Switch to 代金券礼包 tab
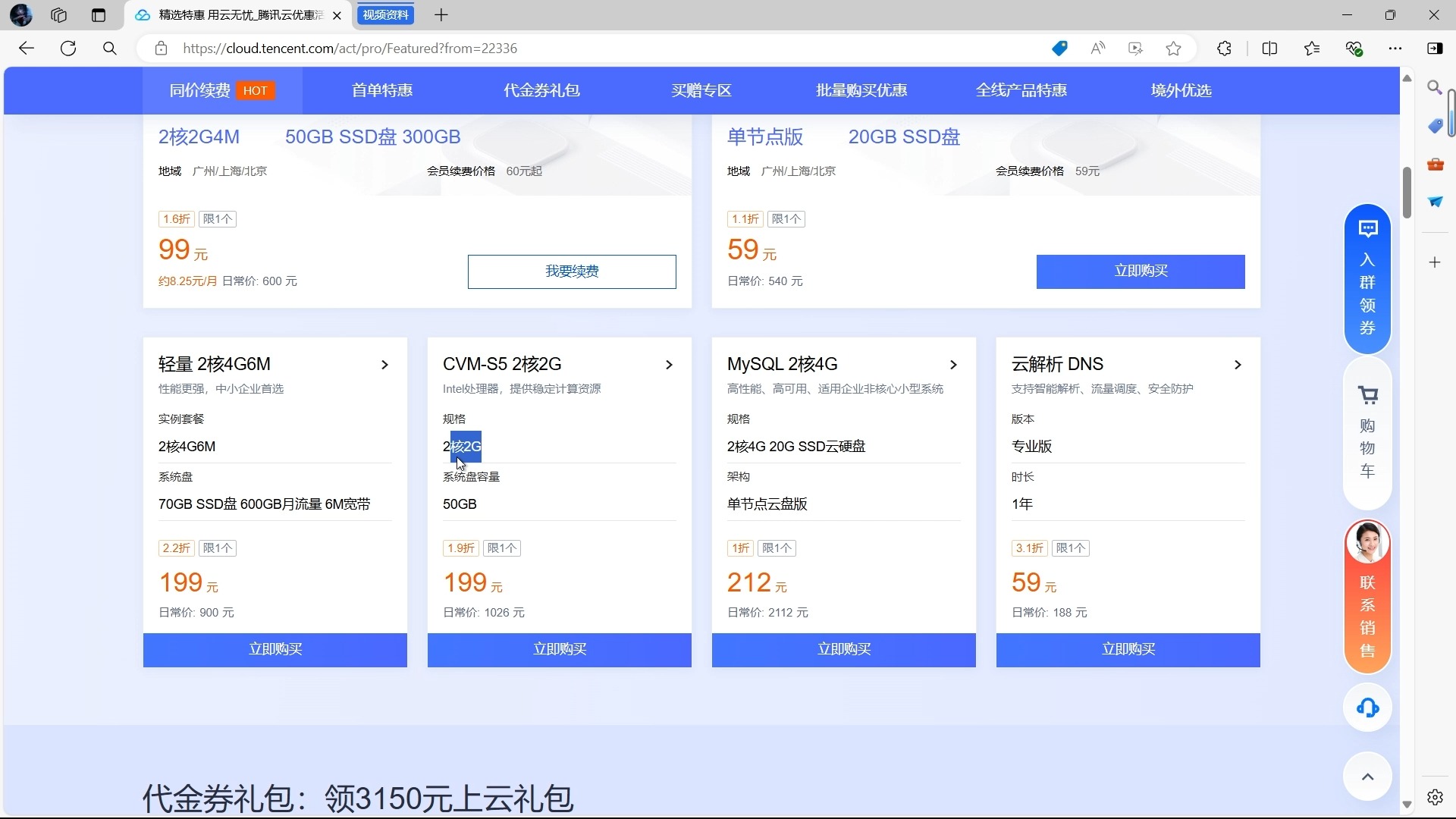Screen dimensions: 1456x819 pos(541,90)
